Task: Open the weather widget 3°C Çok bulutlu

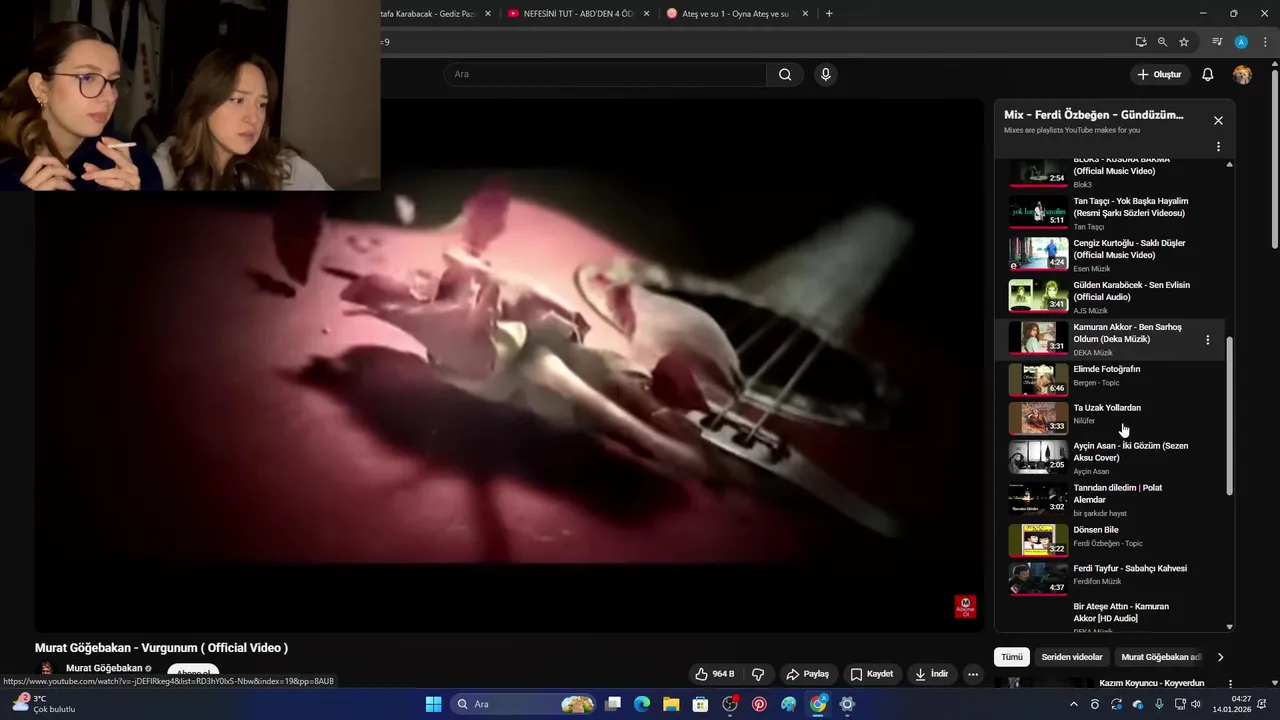Action: (44, 704)
